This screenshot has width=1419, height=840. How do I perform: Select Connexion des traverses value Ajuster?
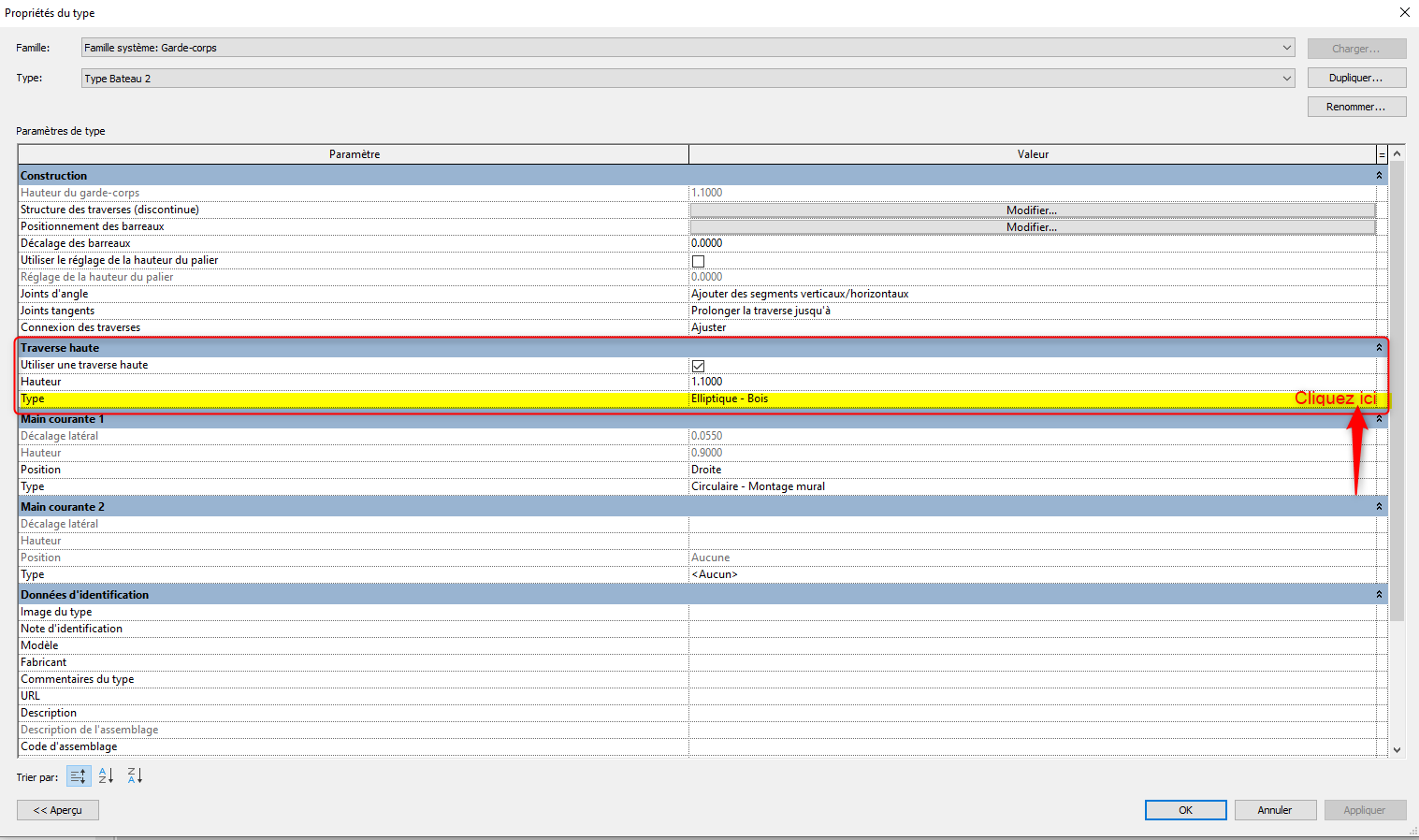(x=1033, y=327)
